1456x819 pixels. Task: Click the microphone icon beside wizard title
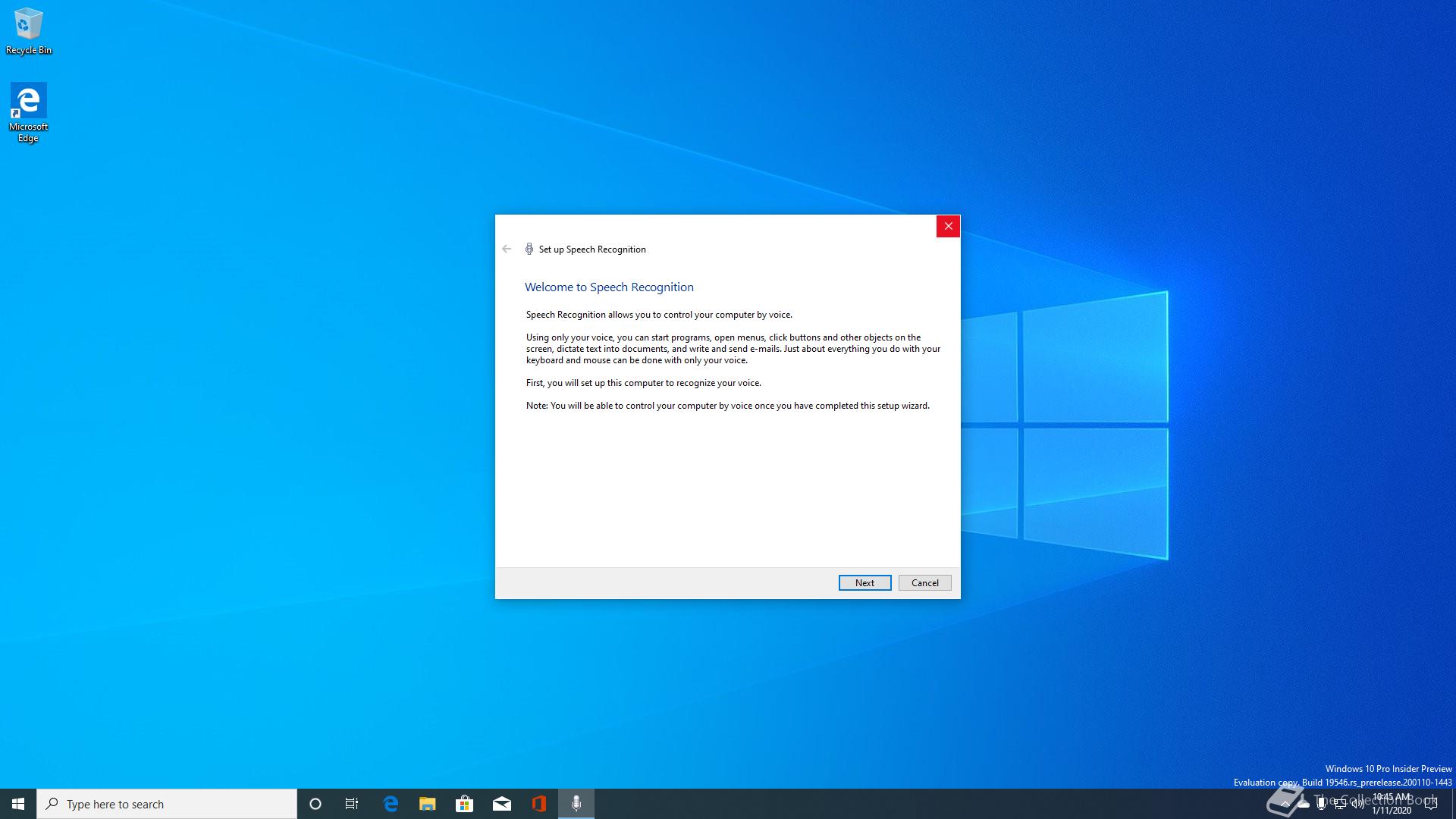pyautogui.click(x=529, y=249)
